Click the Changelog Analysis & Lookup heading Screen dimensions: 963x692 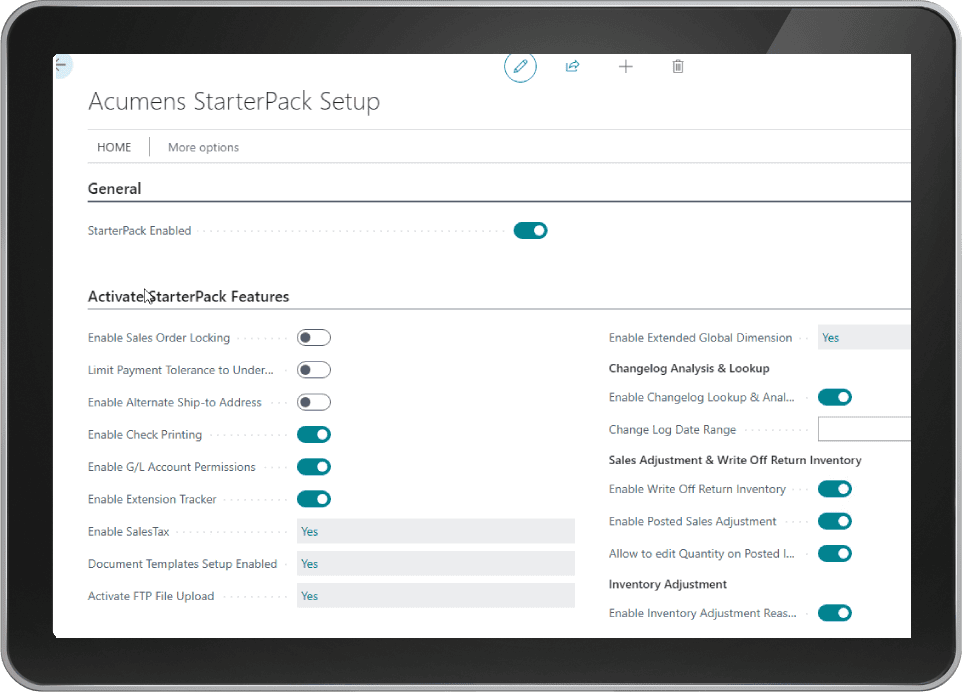[x=689, y=368]
